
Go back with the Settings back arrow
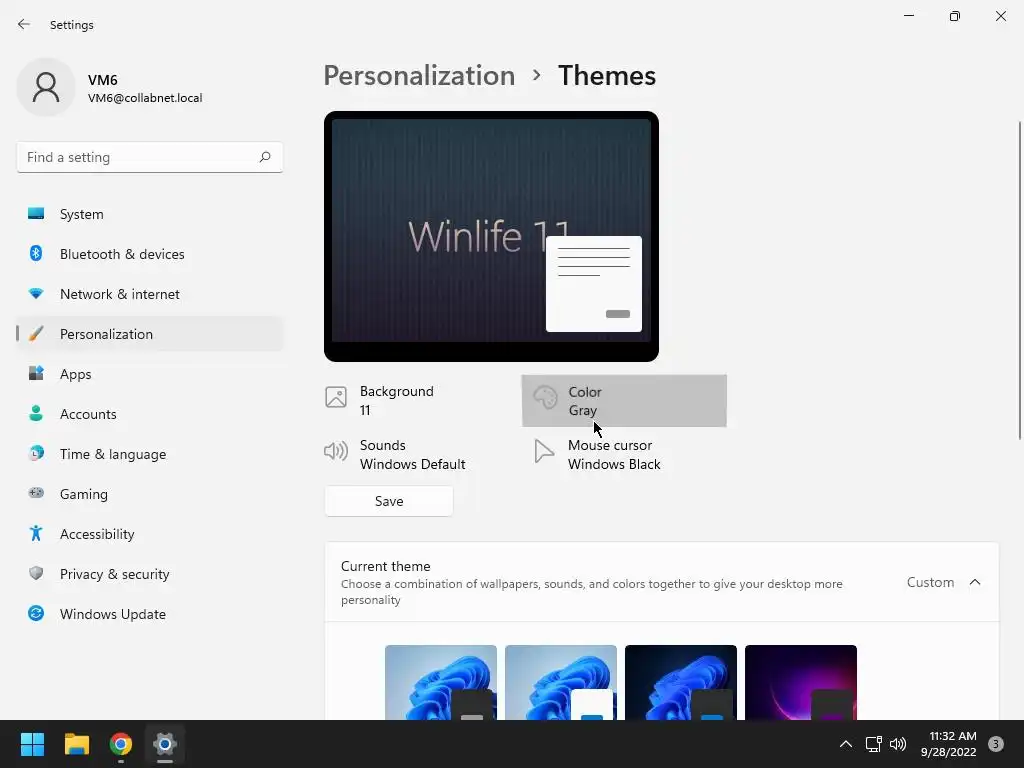24,24
